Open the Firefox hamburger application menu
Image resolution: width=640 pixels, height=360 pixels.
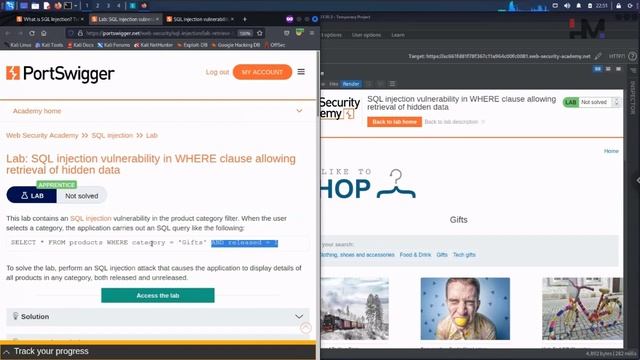[312, 33]
